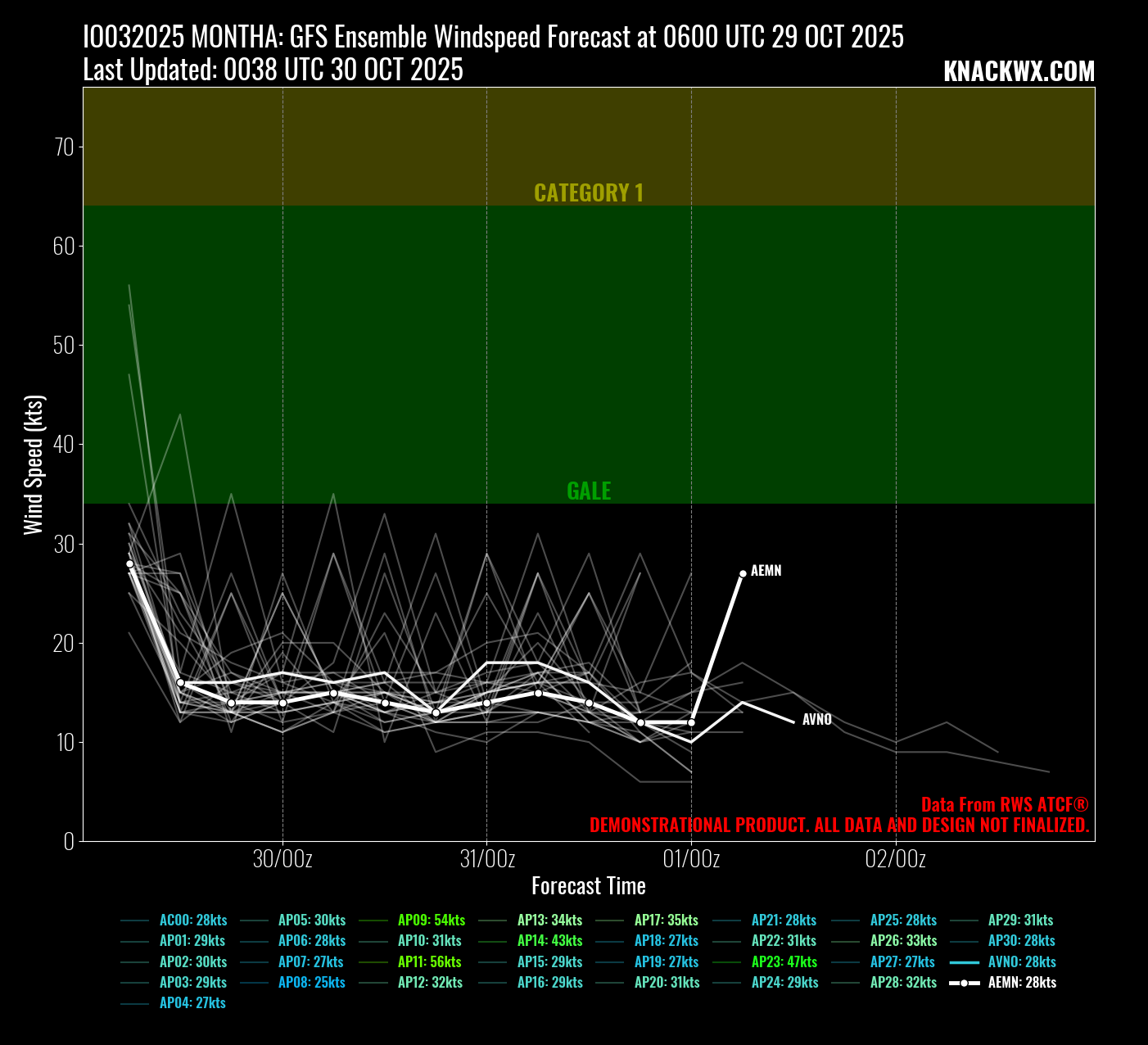Viewport: 1148px width, 1045px height.
Task: Click the AP23: 47kts legend item
Action: (x=784, y=961)
